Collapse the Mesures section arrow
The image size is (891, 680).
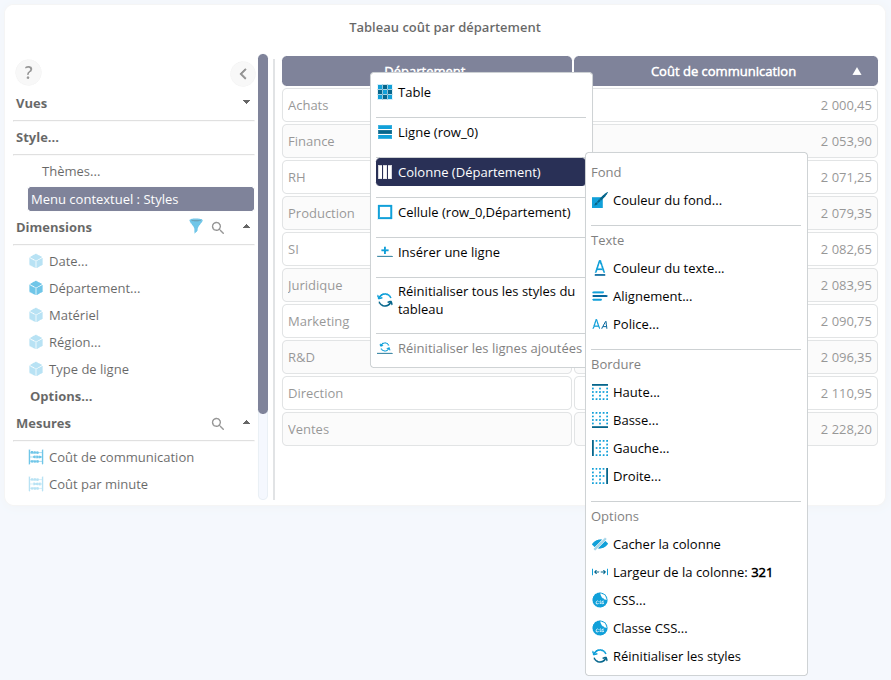pyautogui.click(x=246, y=423)
